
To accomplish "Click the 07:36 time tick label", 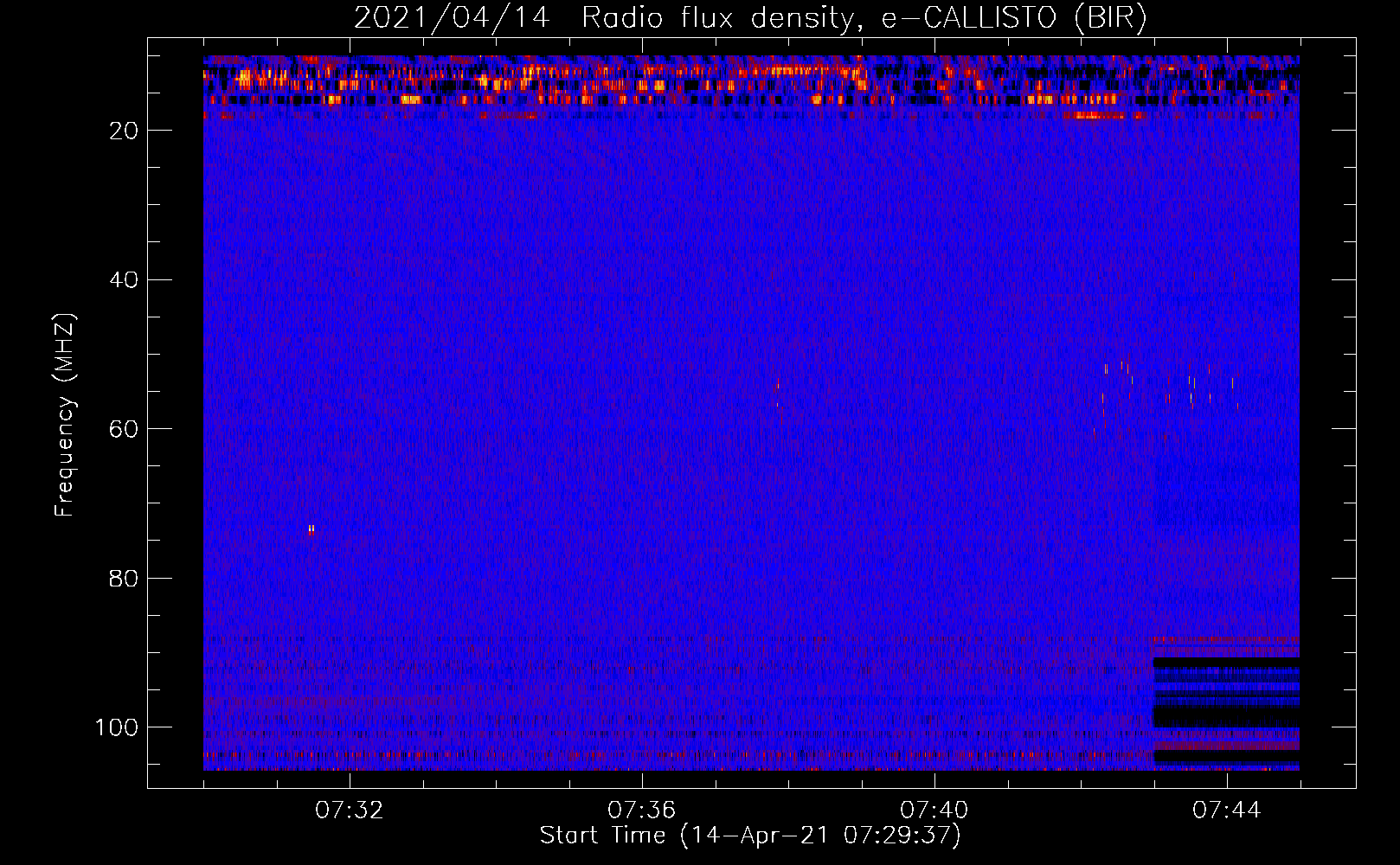I will (642, 810).
